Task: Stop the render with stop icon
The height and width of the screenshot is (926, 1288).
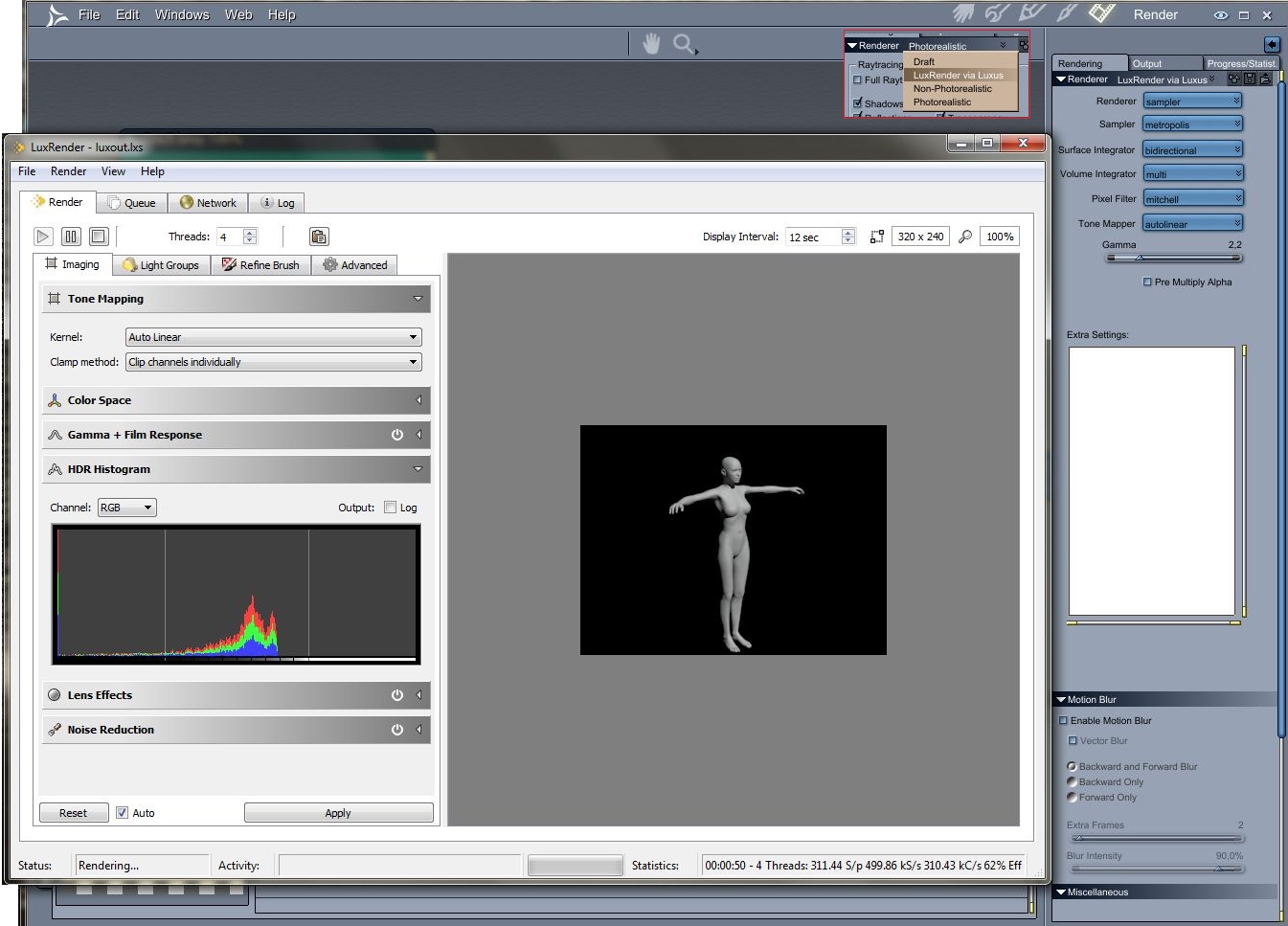Action: tap(99, 237)
